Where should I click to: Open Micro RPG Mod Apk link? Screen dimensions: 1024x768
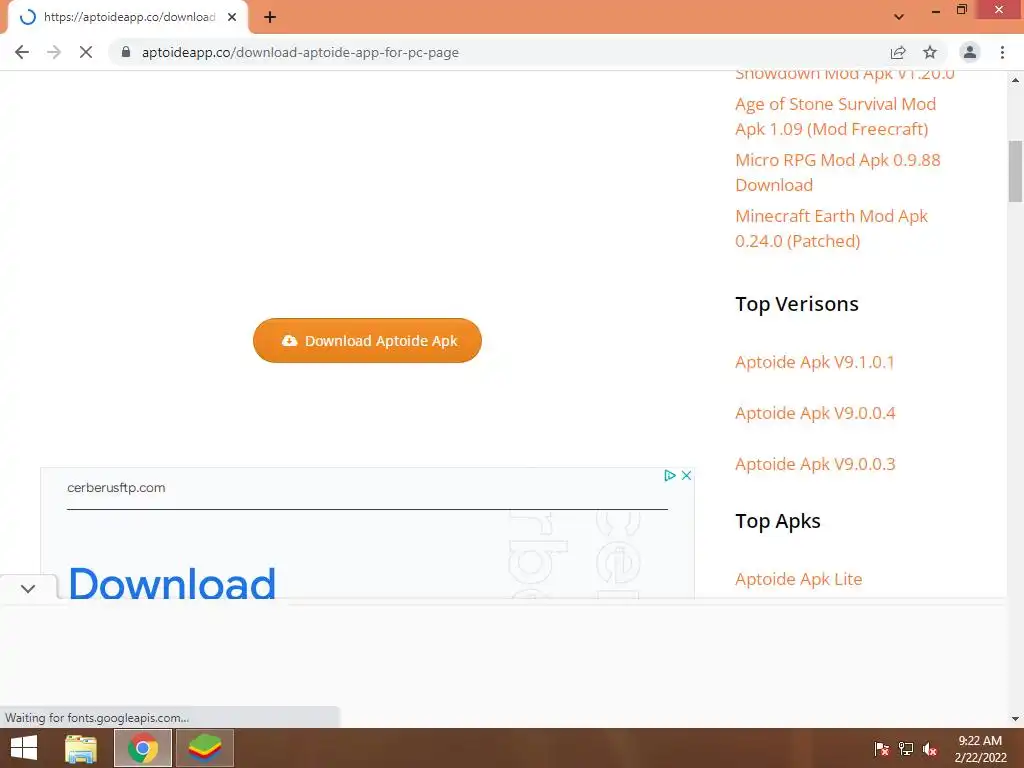[838, 172]
